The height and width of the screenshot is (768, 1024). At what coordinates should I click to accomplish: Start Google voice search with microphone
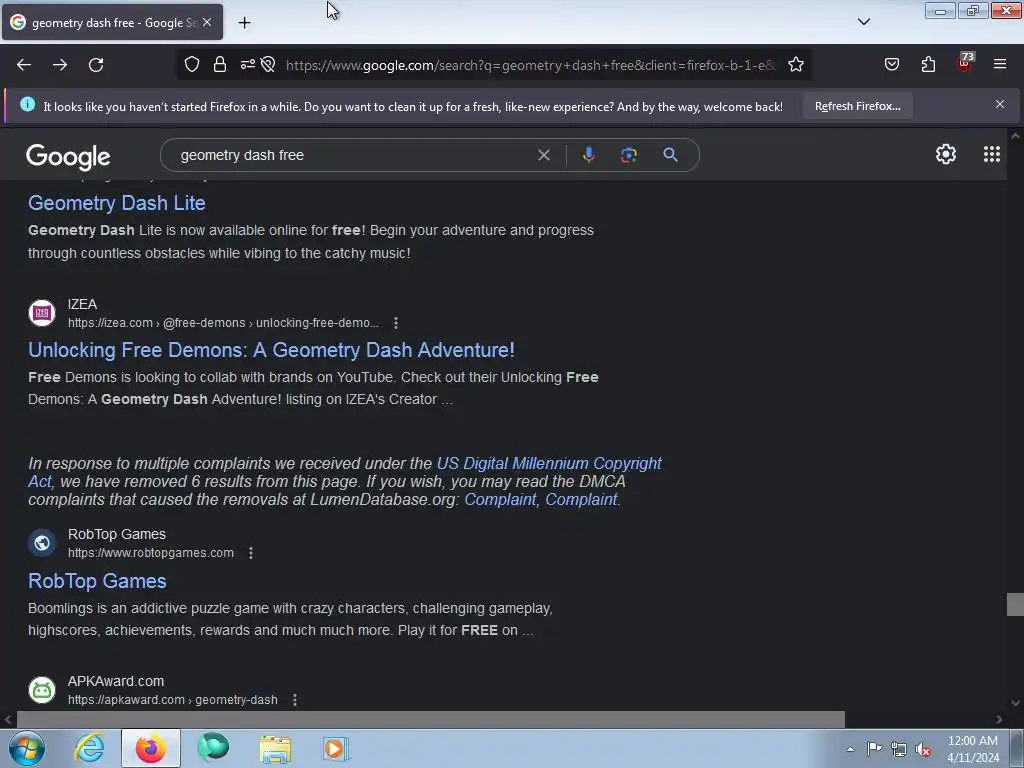point(588,155)
